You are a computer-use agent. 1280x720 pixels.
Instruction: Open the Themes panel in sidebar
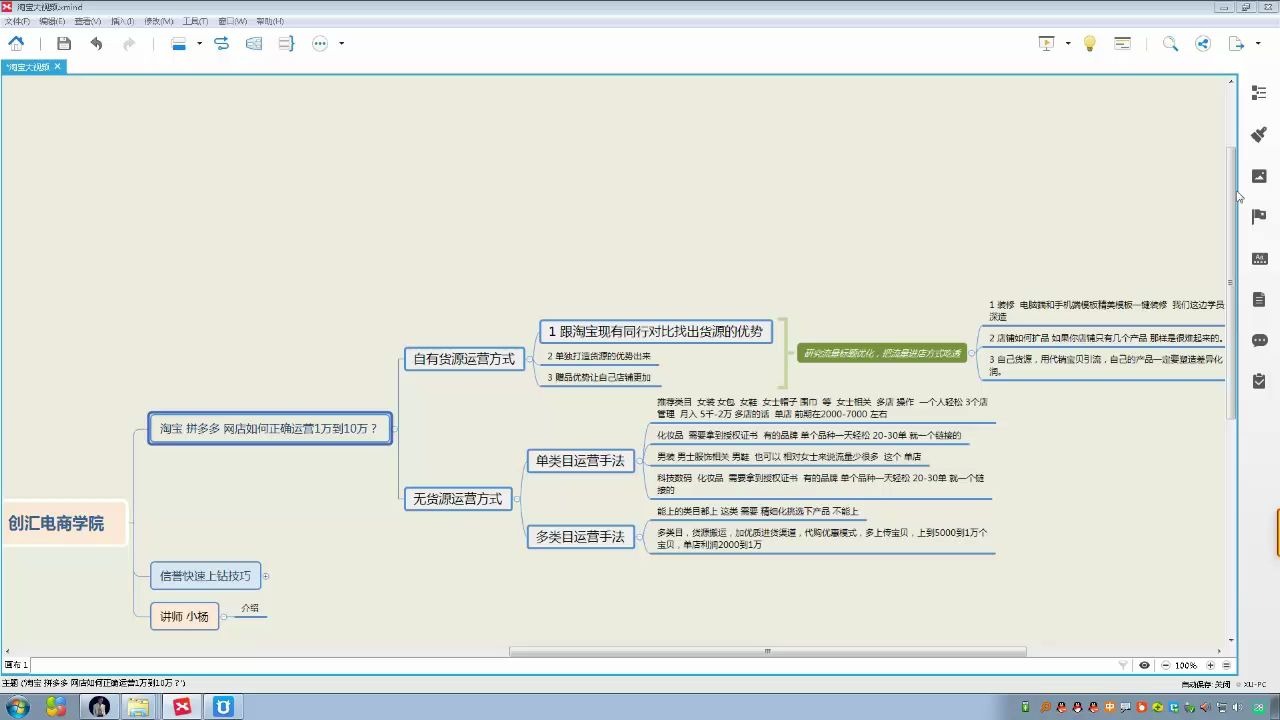click(x=1259, y=258)
